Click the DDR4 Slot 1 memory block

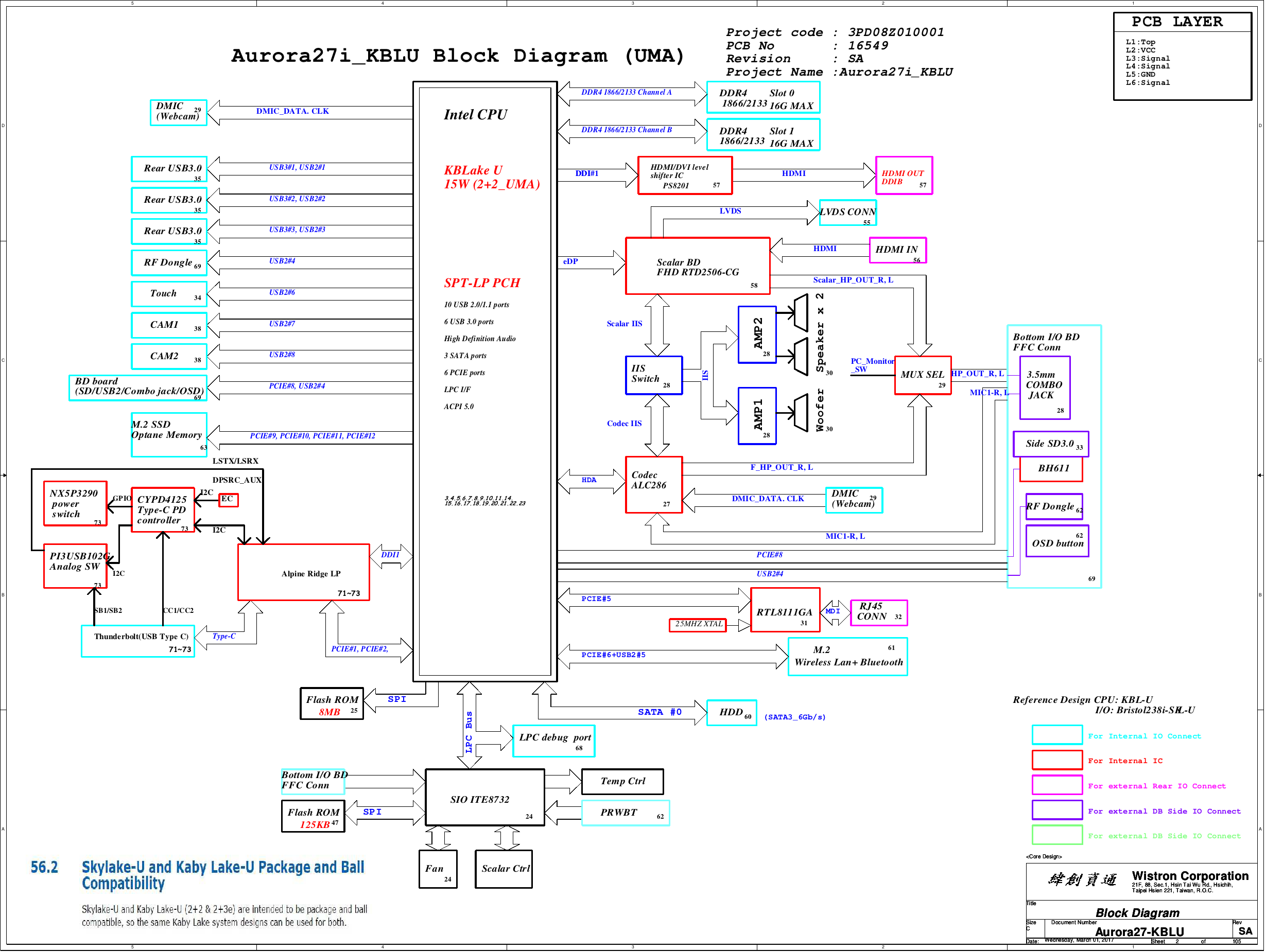click(763, 135)
